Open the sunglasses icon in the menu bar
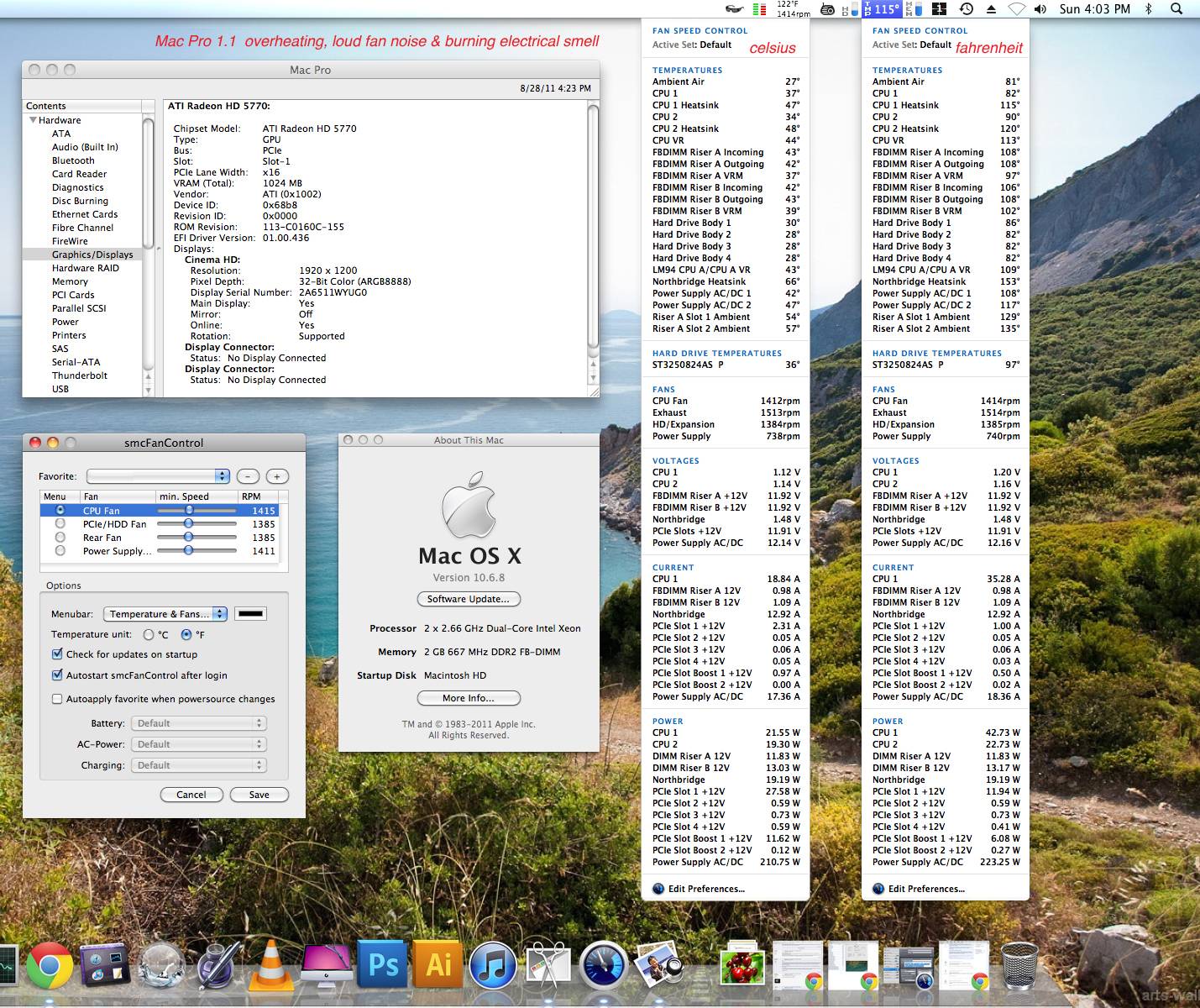The image size is (1200, 1008). [734, 9]
